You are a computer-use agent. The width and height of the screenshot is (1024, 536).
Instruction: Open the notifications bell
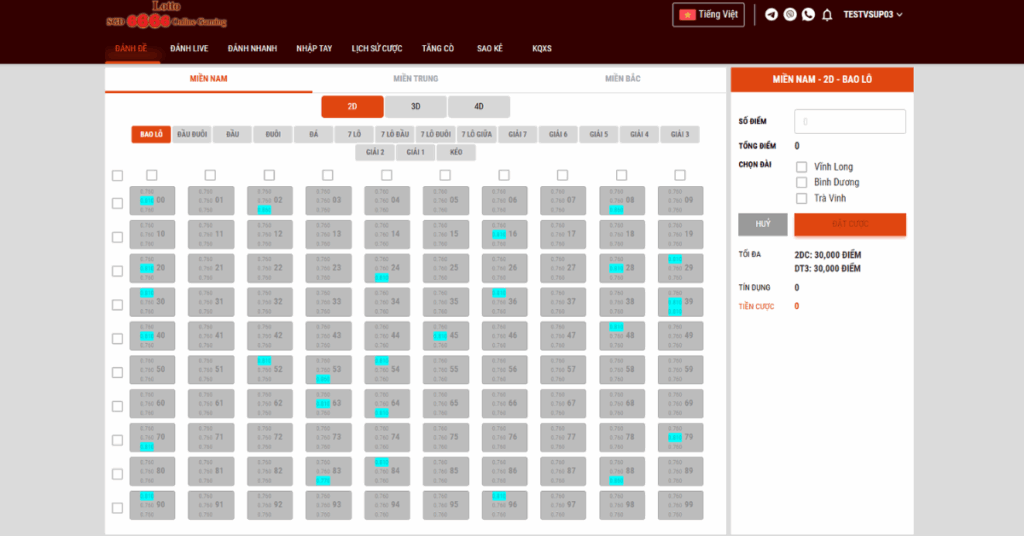click(x=827, y=14)
